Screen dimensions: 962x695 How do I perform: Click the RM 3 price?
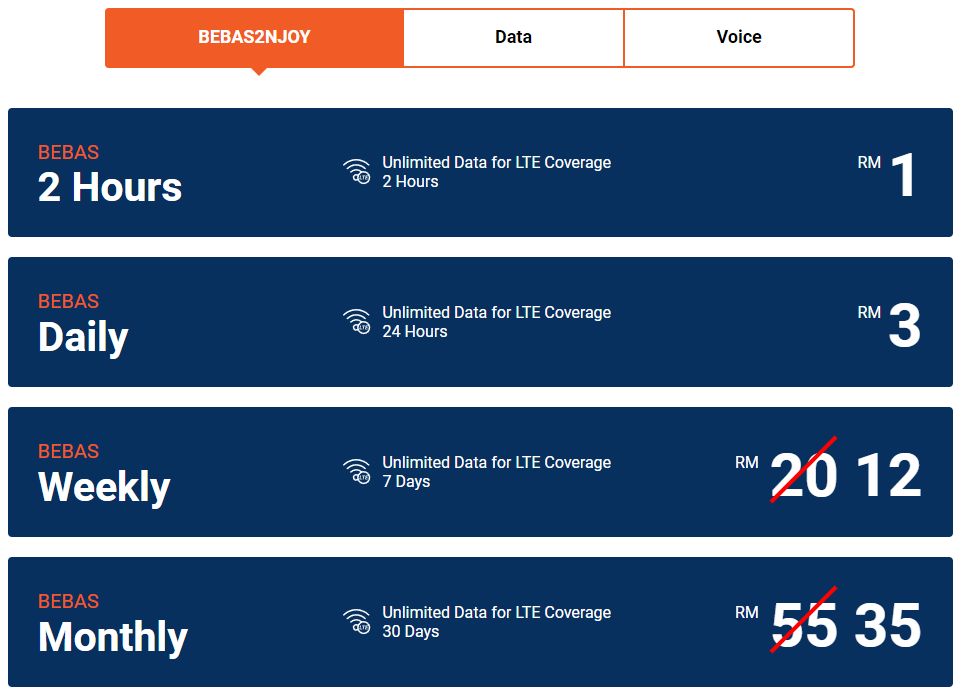888,325
